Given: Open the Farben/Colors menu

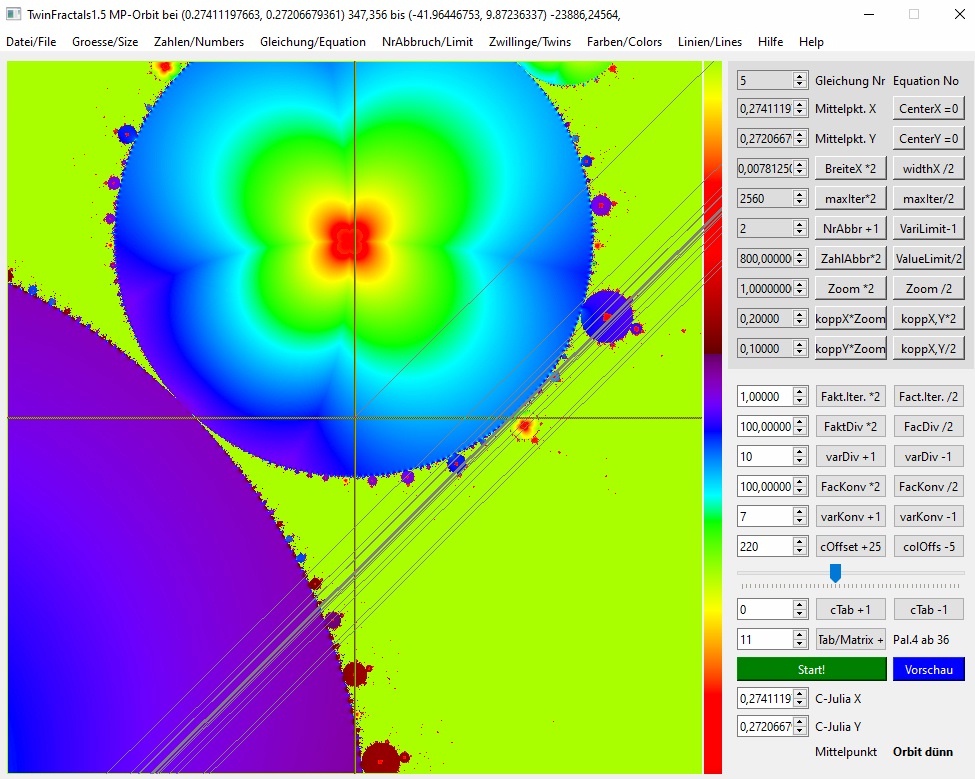Looking at the screenshot, I should [624, 42].
